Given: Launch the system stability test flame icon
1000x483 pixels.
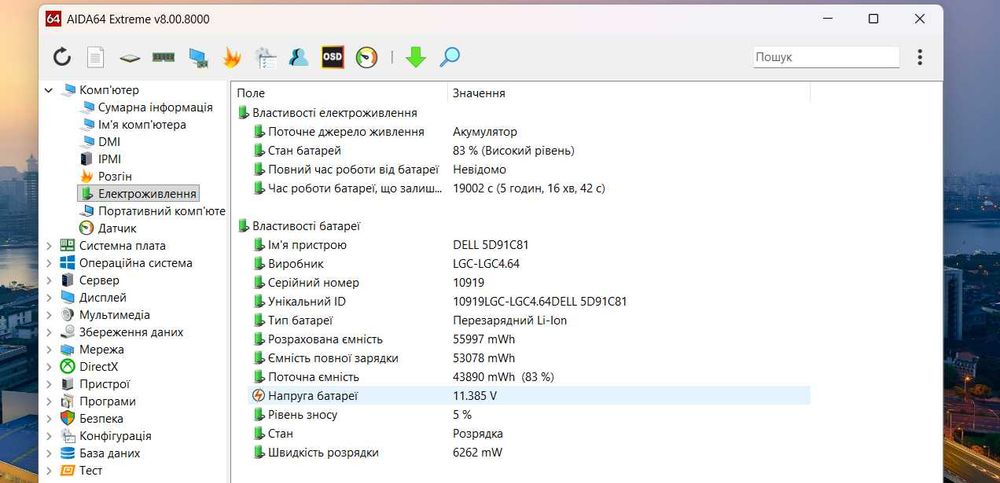Looking at the screenshot, I should pos(232,57).
